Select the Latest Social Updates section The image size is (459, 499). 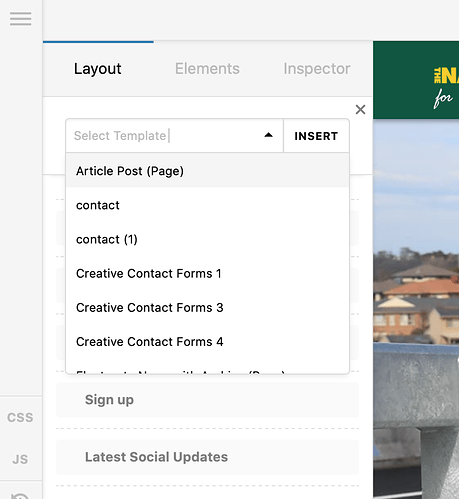pyautogui.click(x=207, y=457)
